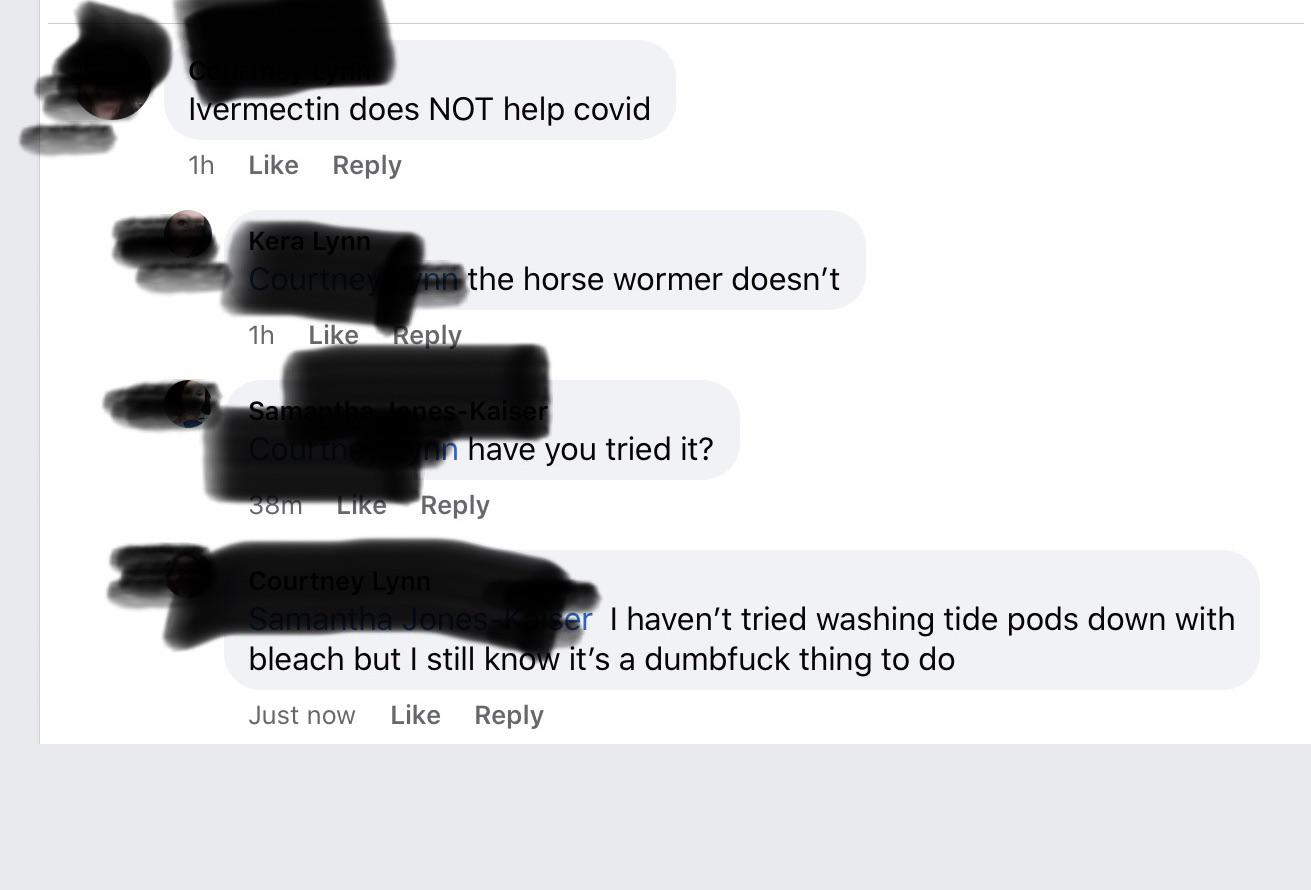Open the 38m timestamp link
Image resolution: width=1311 pixels, height=890 pixels.
(x=275, y=505)
